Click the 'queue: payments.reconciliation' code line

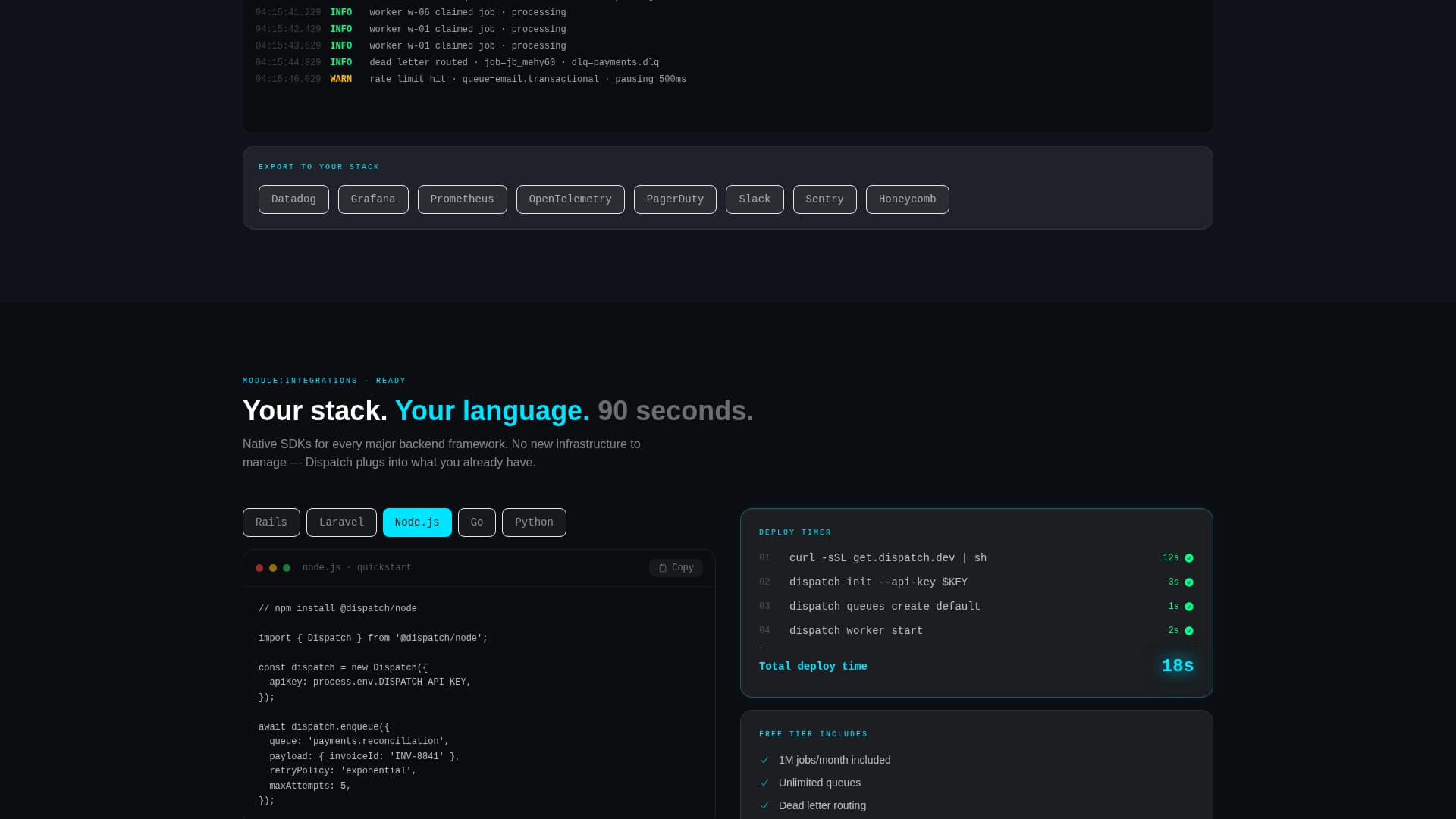[x=359, y=742]
